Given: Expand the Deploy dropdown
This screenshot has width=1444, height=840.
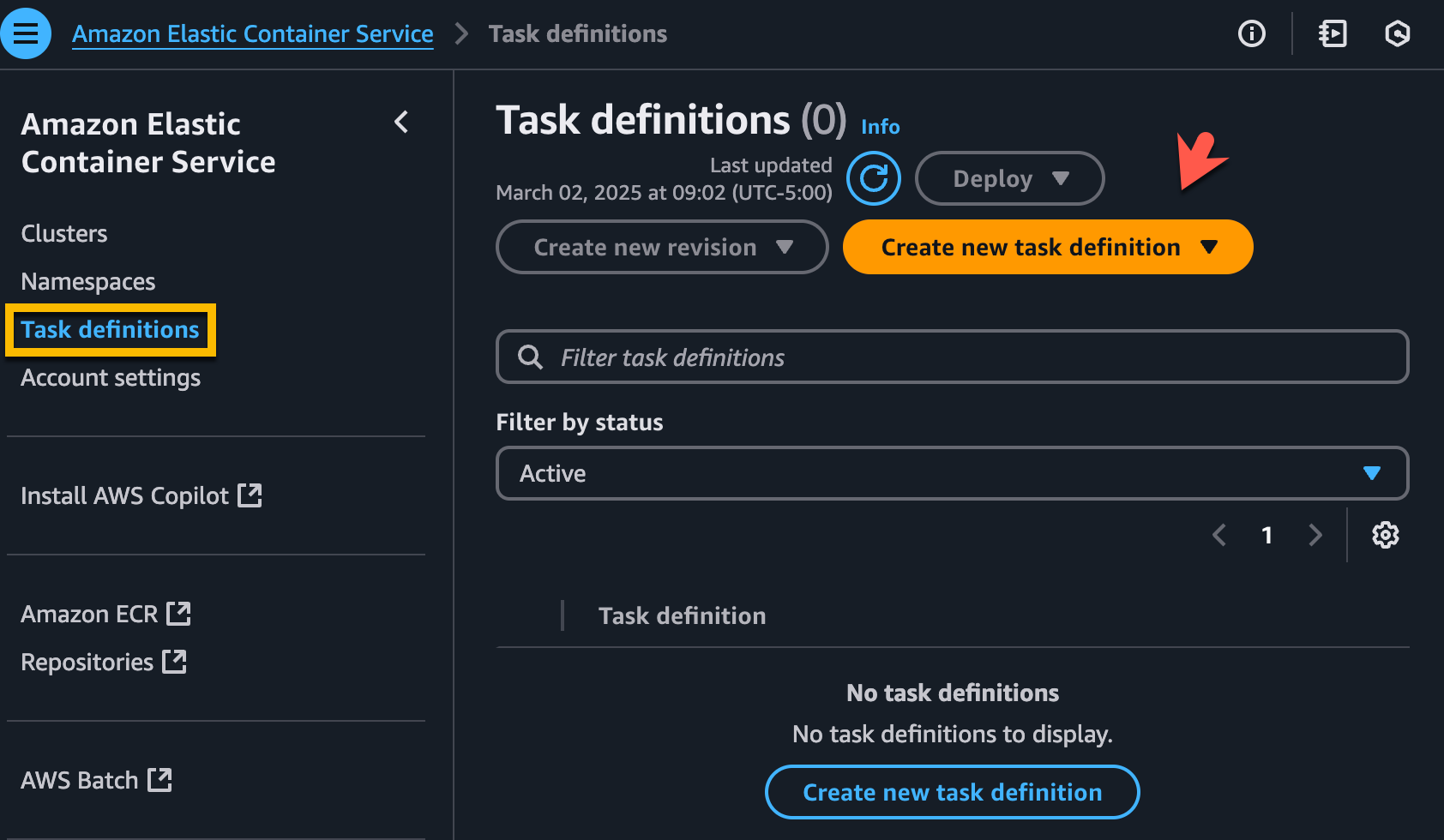Looking at the screenshot, I should tap(1009, 178).
